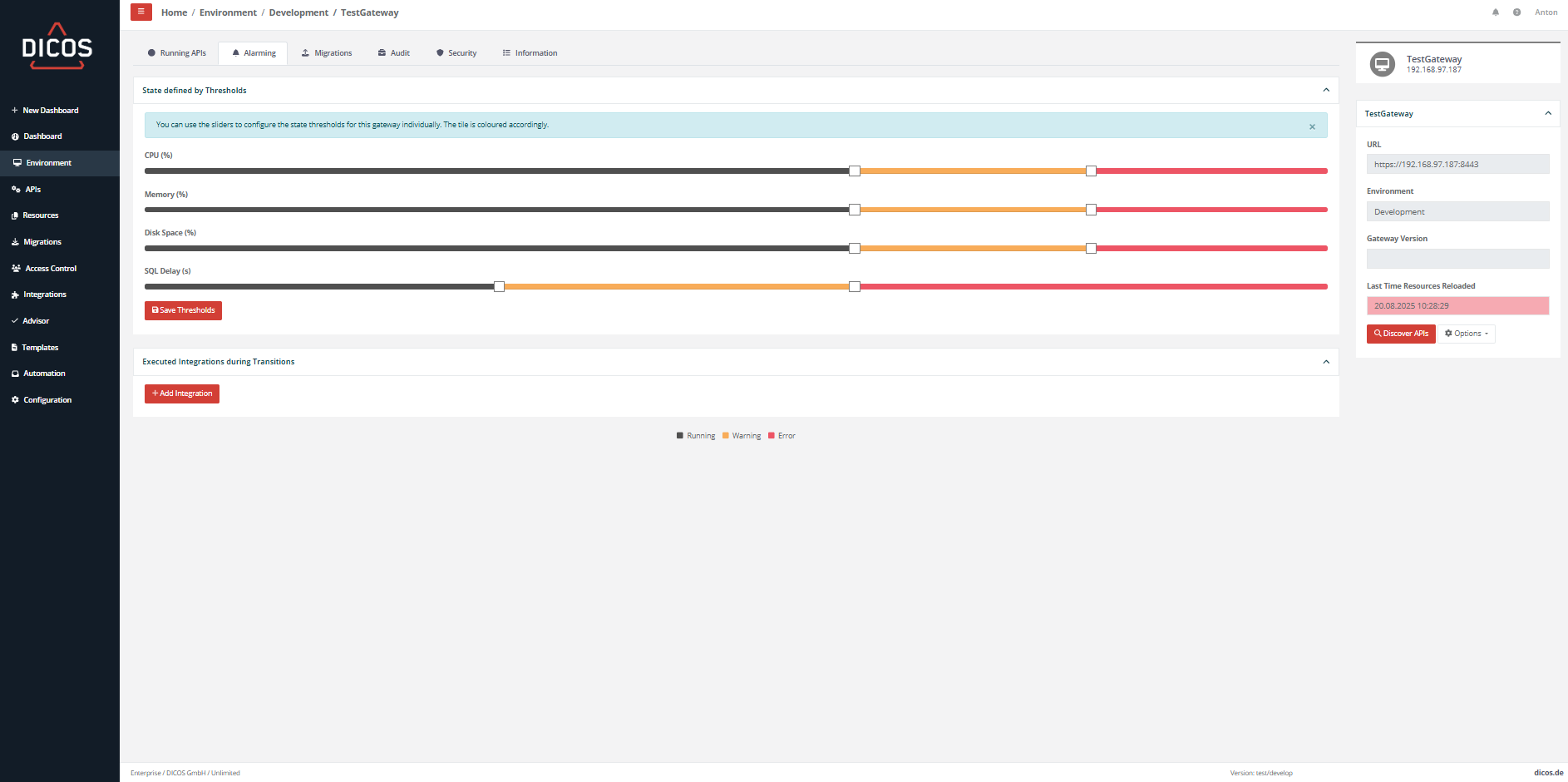Click the help question mark icon
The height and width of the screenshot is (782, 1568).
tap(1516, 12)
